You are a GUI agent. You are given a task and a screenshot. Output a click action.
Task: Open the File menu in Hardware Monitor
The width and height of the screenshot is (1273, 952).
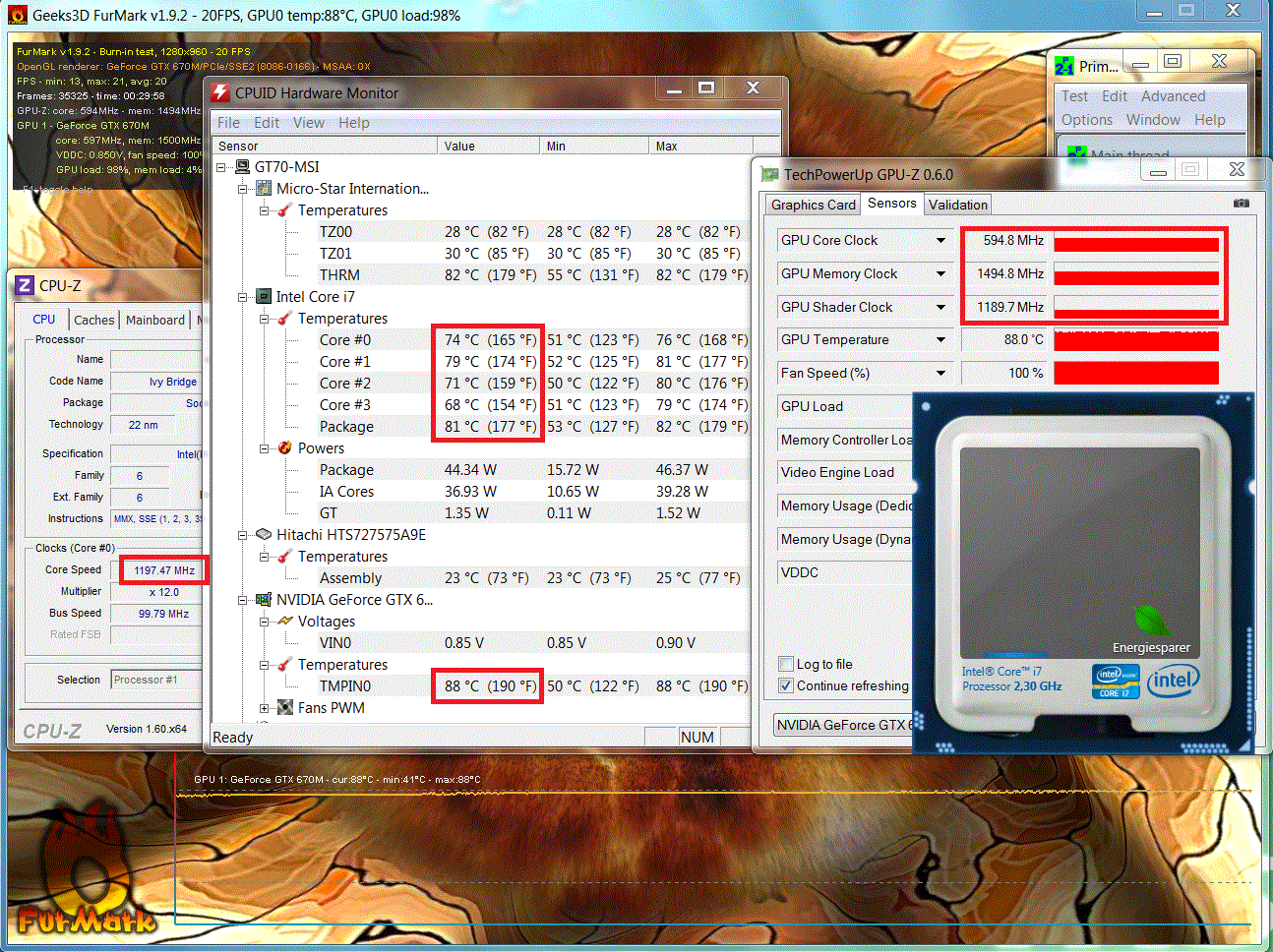point(228,123)
